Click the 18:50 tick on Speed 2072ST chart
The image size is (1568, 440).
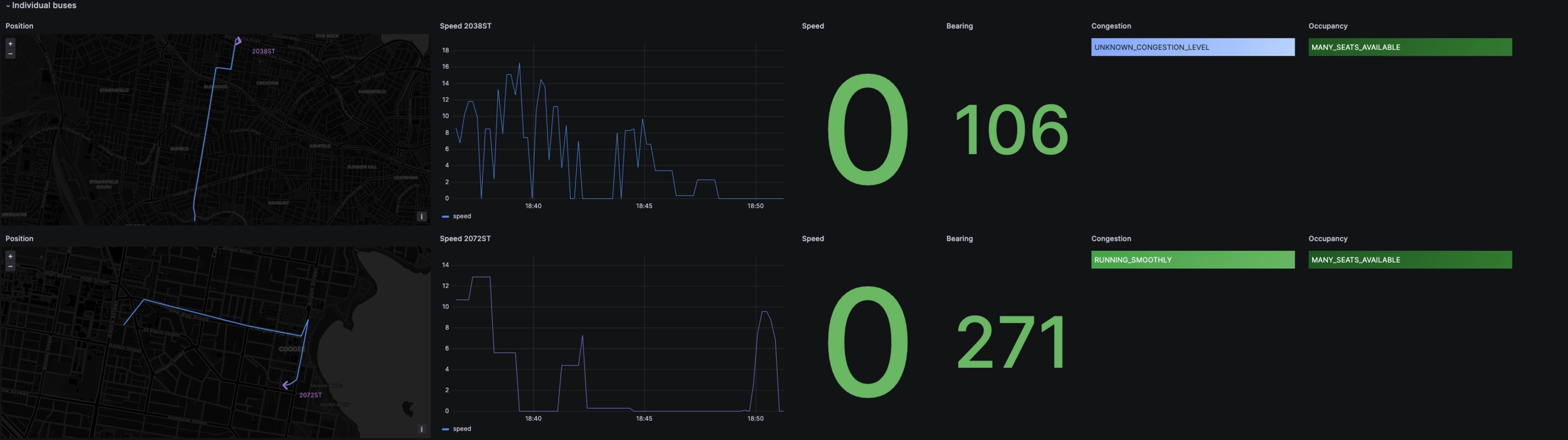(x=755, y=419)
